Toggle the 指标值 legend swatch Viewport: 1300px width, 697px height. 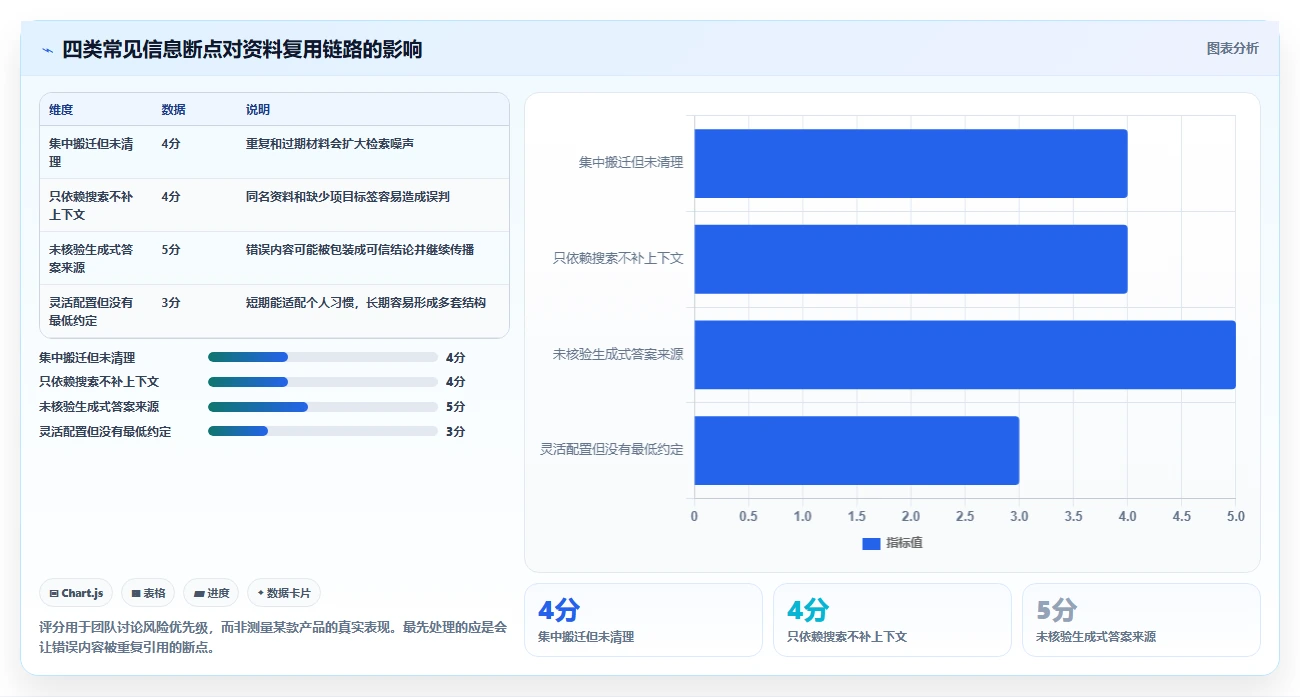pyautogui.click(x=871, y=543)
